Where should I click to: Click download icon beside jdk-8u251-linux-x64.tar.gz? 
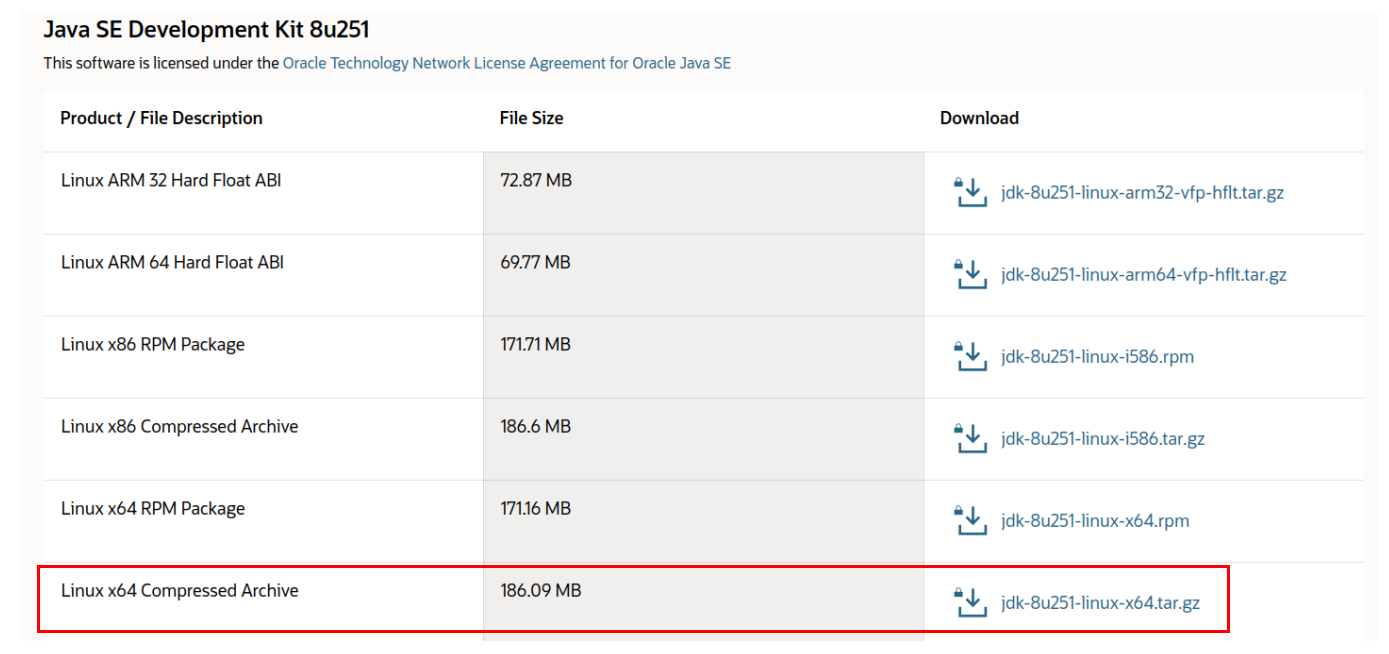click(970, 602)
